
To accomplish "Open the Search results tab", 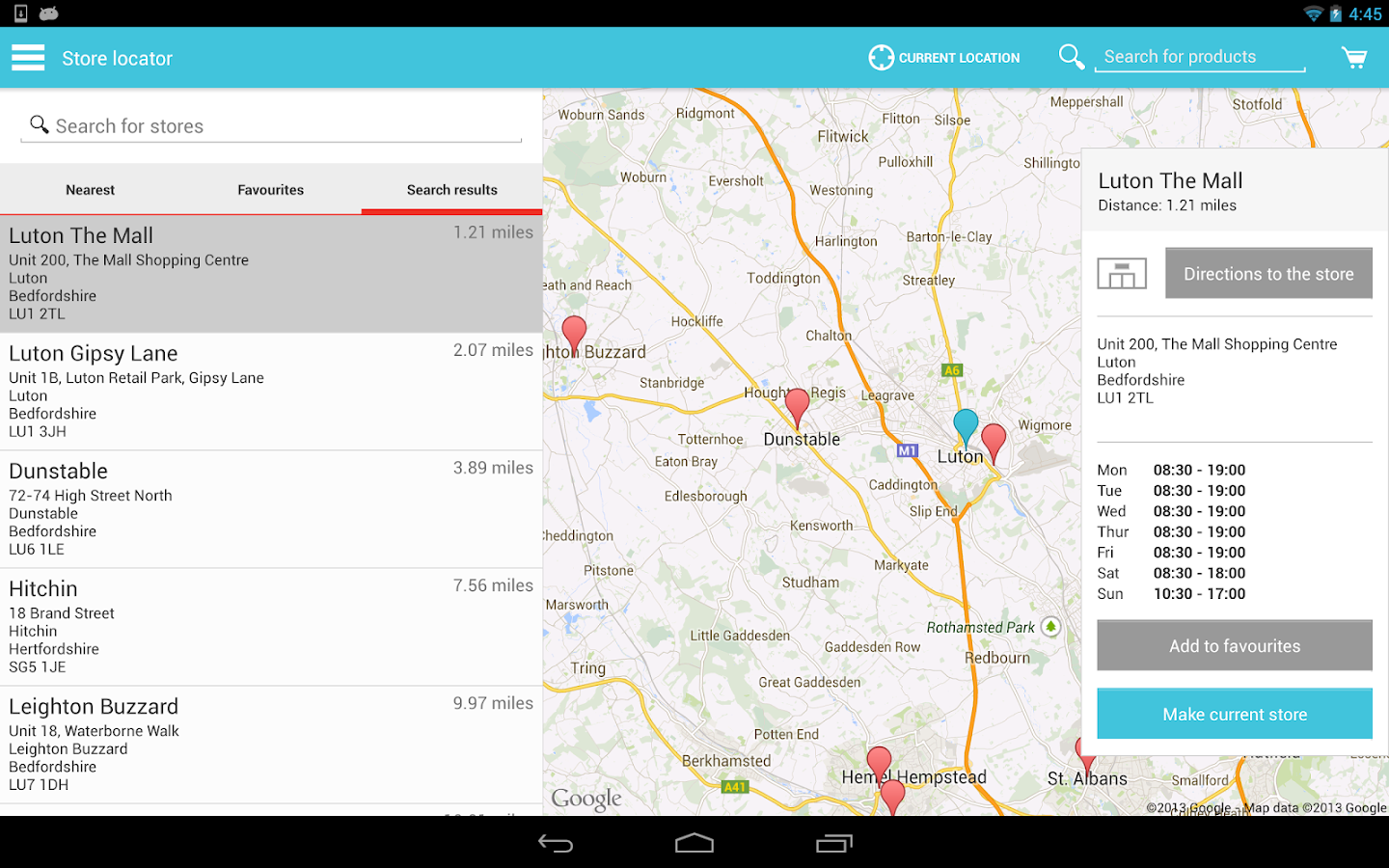I will point(451,189).
